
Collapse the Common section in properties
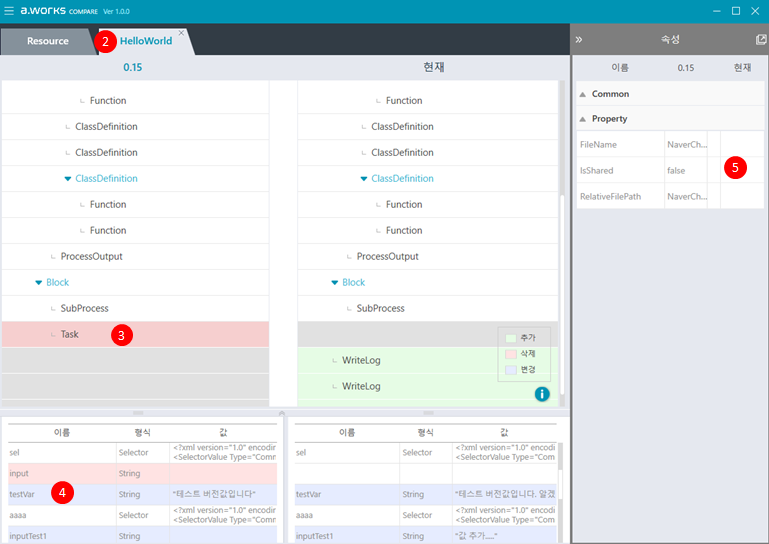tap(583, 94)
